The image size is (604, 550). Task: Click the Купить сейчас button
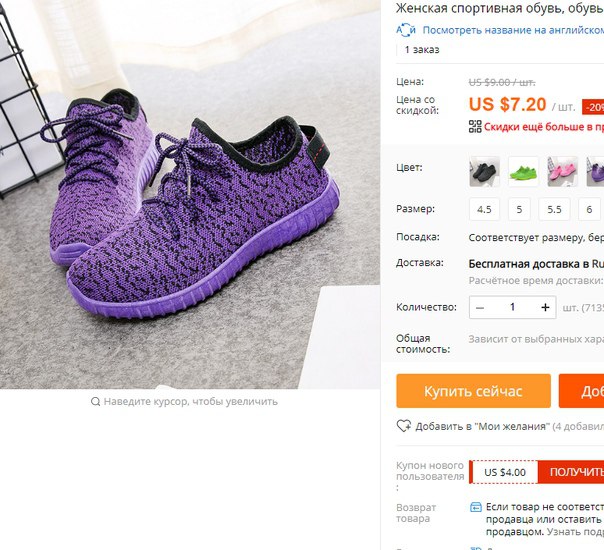click(473, 391)
